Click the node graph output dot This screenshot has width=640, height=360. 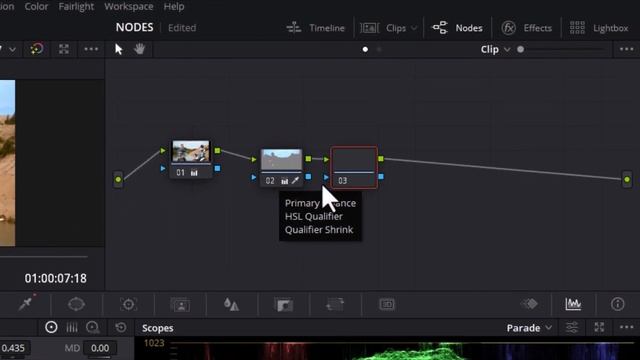point(627,179)
